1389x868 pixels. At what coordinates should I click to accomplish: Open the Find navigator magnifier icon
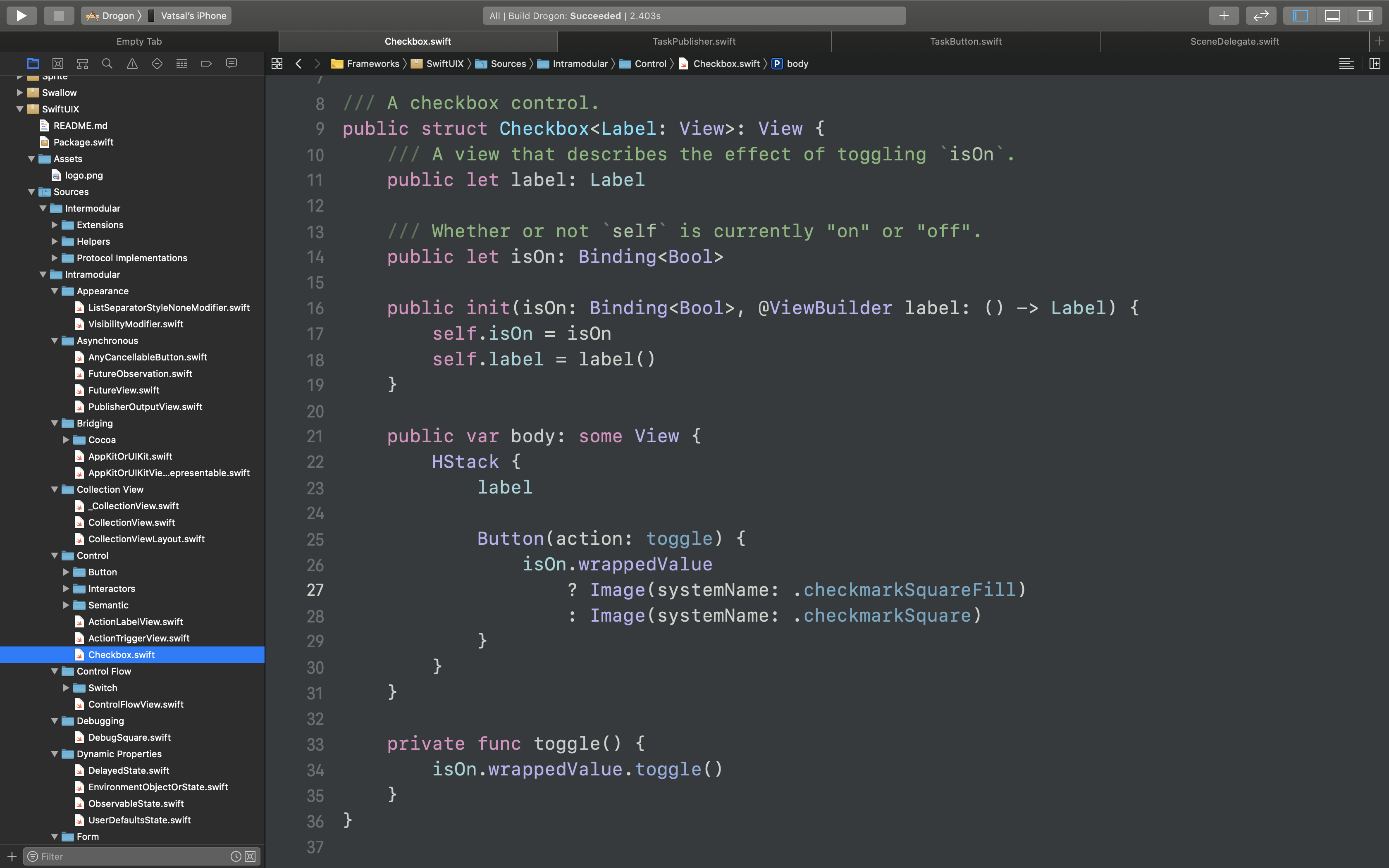click(x=107, y=64)
